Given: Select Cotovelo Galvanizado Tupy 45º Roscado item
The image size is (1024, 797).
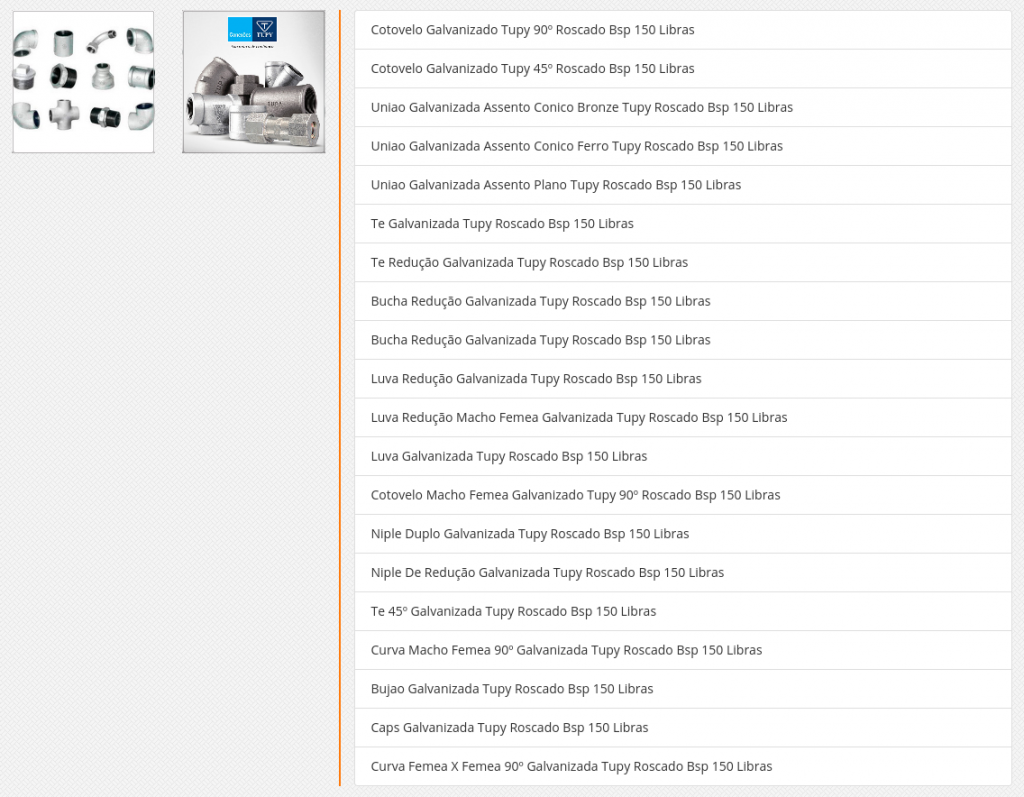Looking at the screenshot, I should pyautogui.click(x=532, y=69).
